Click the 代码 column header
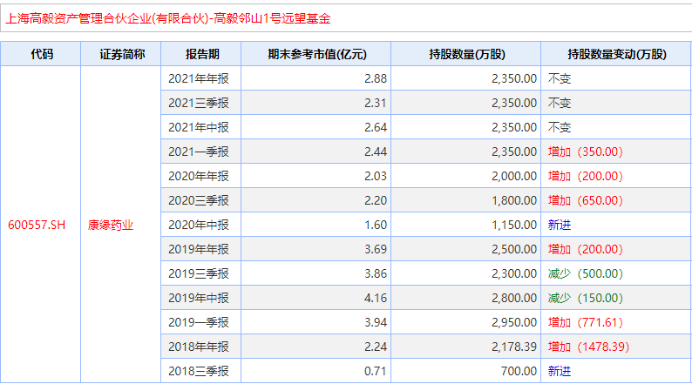 tap(41, 54)
